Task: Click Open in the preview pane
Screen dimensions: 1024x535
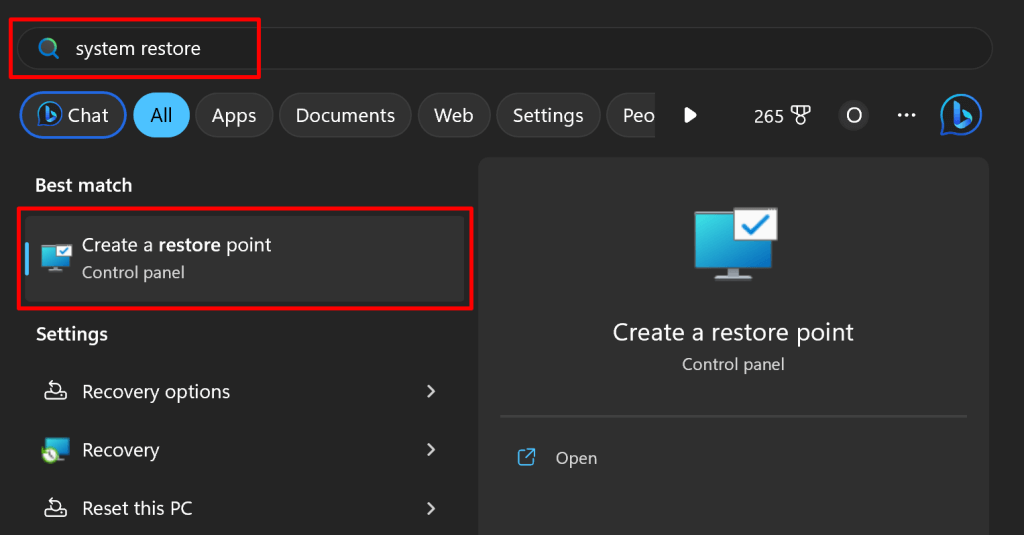Action: click(x=576, y=458)
